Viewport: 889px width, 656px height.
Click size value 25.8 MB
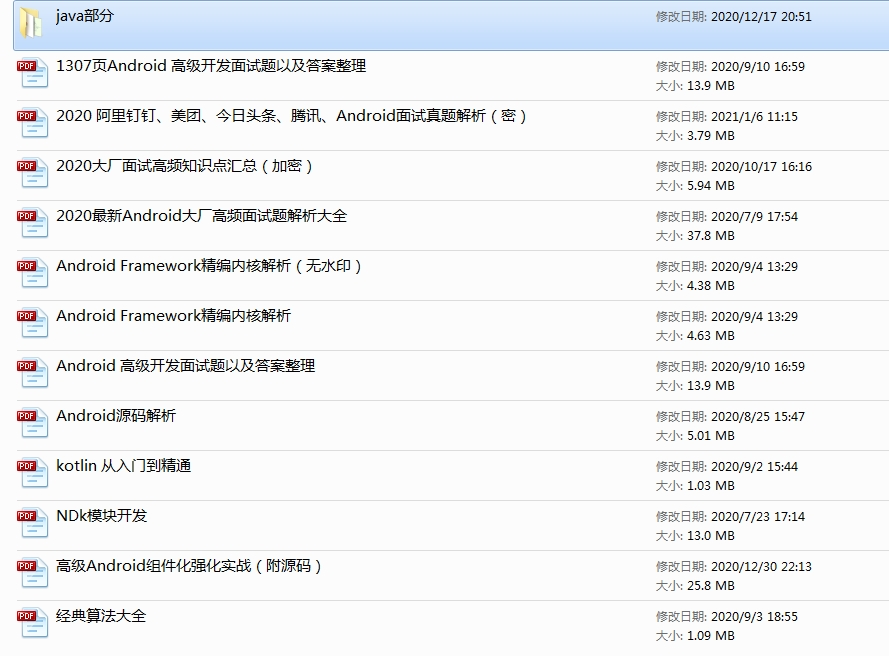[x=710, y=586]
